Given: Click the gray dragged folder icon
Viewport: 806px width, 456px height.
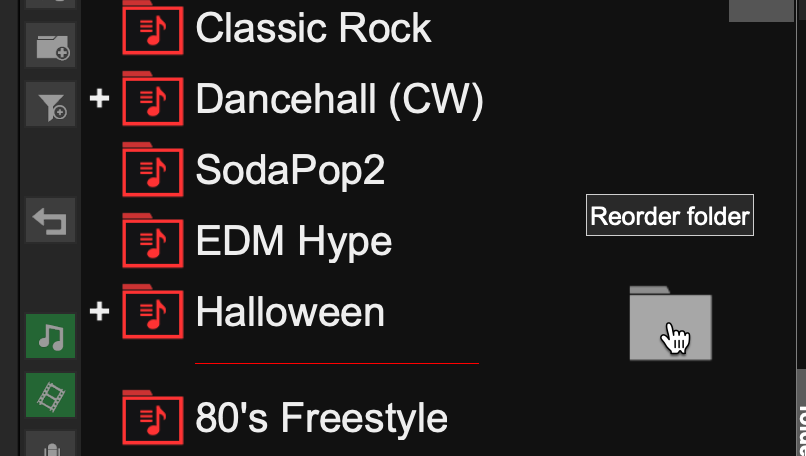Looking at the screenshot, I should [670, 323].
